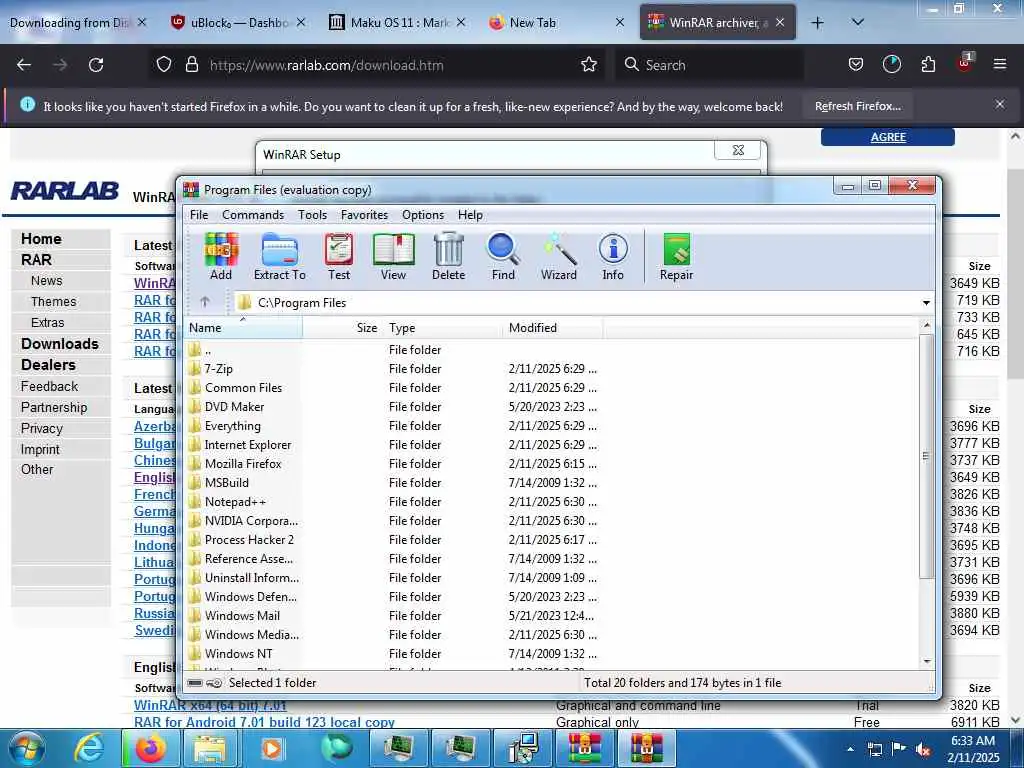Open the Options menu

tap(423, 215)
